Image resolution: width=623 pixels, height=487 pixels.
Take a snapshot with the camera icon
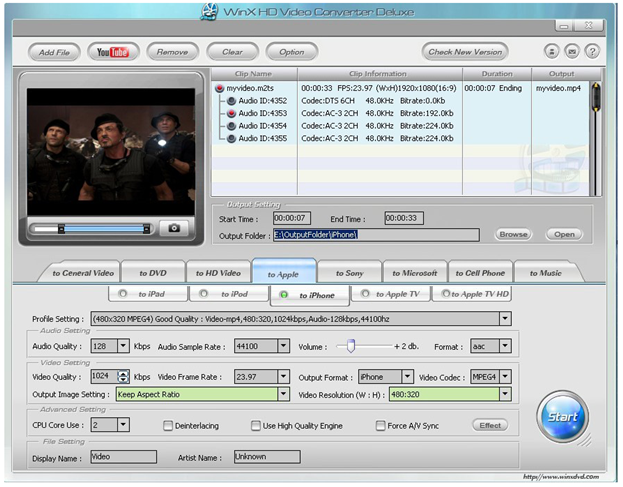coord(174,228)
